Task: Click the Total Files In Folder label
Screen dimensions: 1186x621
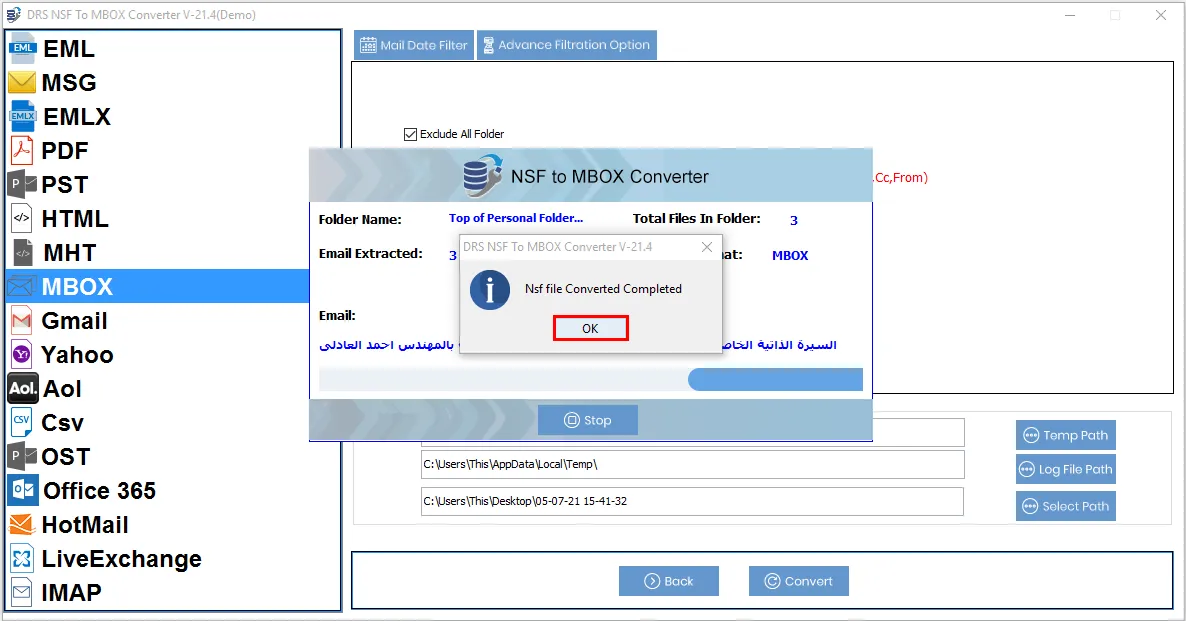Action: click(697, 219)
